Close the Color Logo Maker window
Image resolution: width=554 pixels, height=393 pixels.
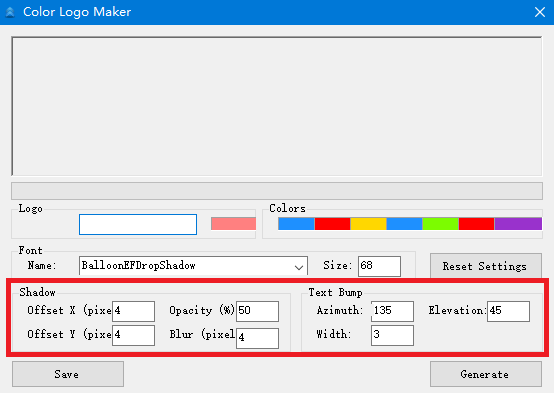pyautogui.click(x=540, y=12)
